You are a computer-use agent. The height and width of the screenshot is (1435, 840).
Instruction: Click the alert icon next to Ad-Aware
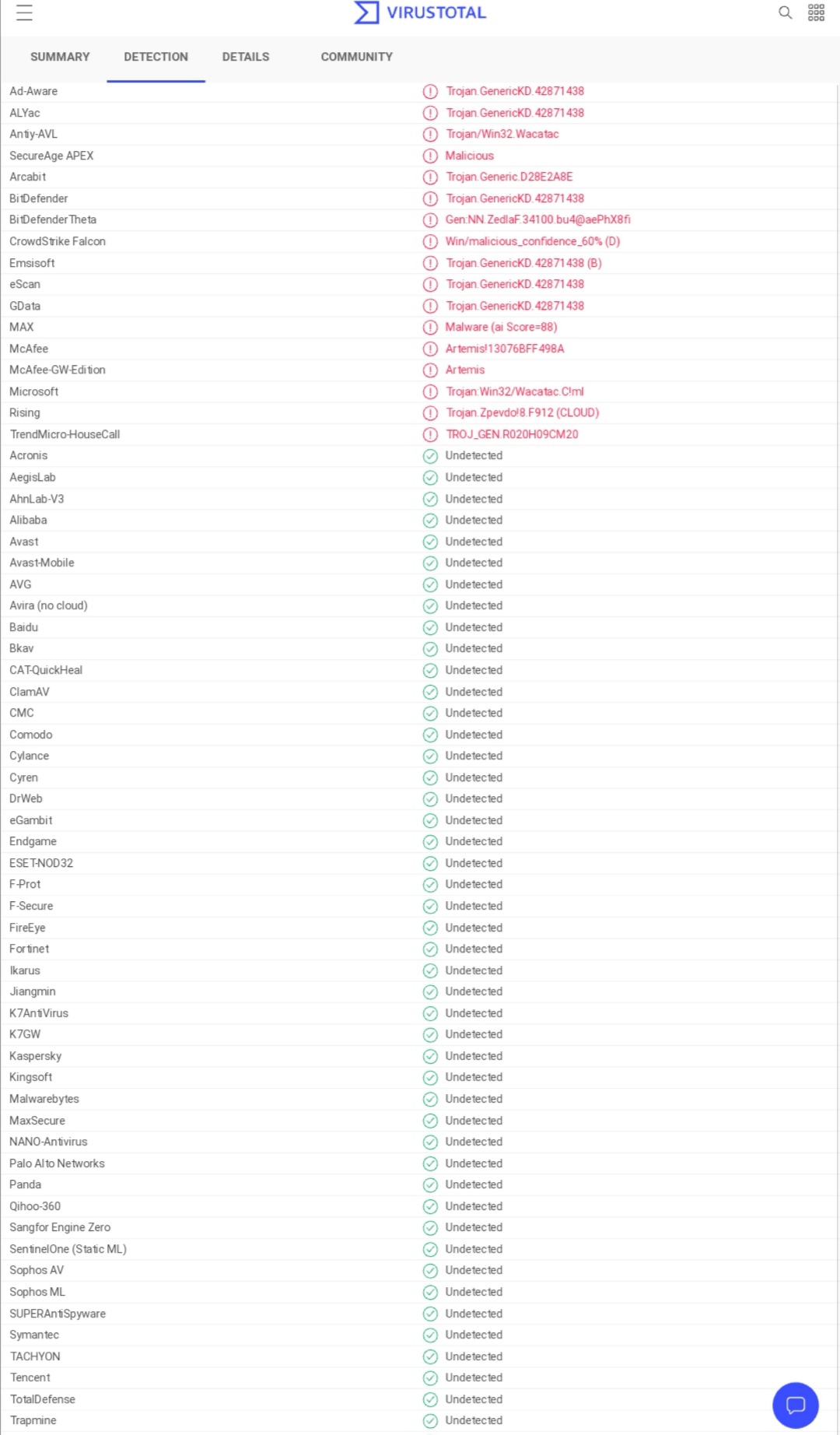pyautogui.click(x=430, y=92)
